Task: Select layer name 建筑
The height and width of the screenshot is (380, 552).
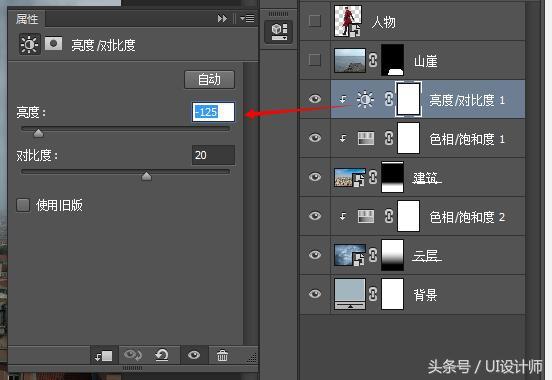Action: pos(427,178)
